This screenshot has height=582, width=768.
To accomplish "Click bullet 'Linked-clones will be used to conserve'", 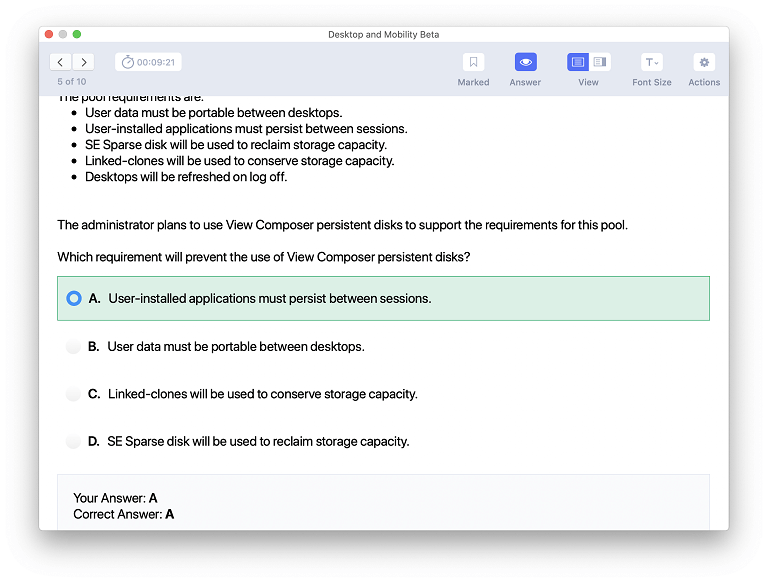I will point(240,161).
